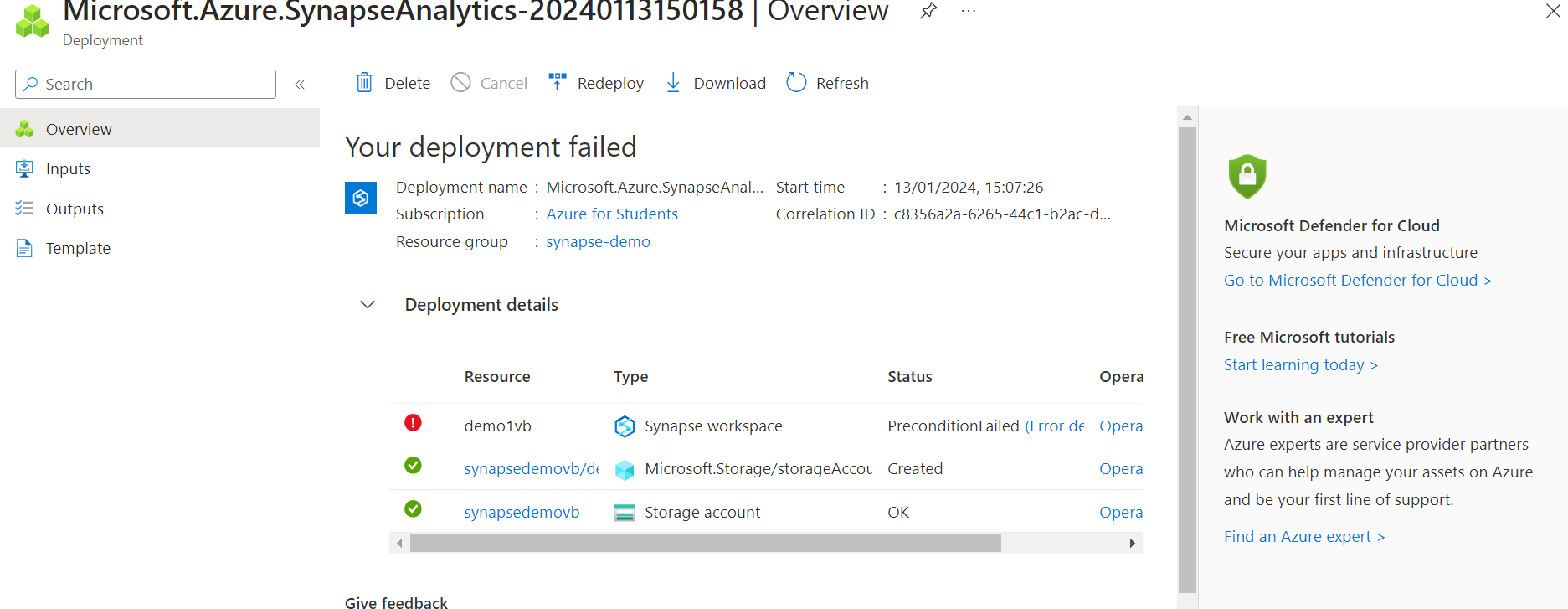Click the Microsoft Defender shield icon
This screenshot has width=1568, height=609.
[x=1247, y=176]
